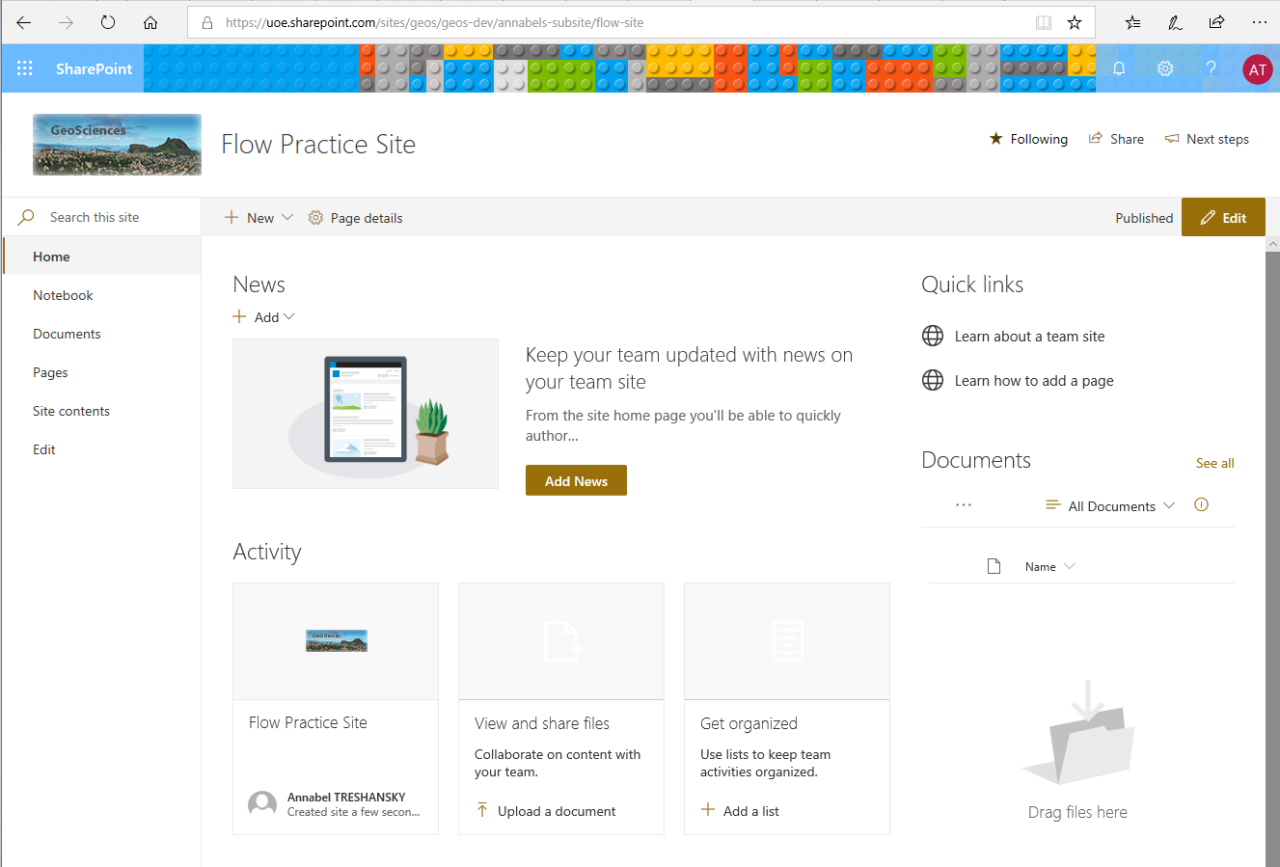Select Pages in the left navigation
Viewport: 1280px width, 867px height.
(50, 371)
